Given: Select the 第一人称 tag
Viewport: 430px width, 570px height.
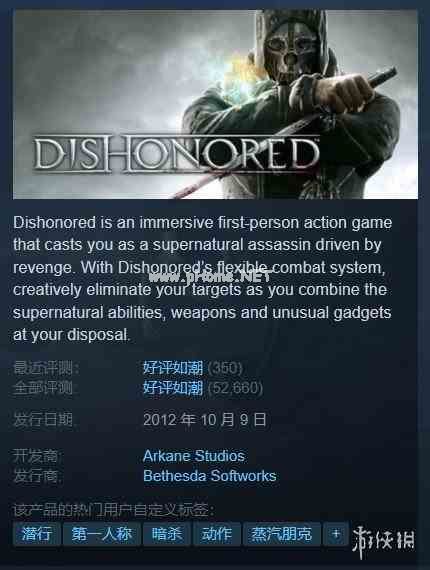Looking at the screenshot, I should tap(102, 534).
